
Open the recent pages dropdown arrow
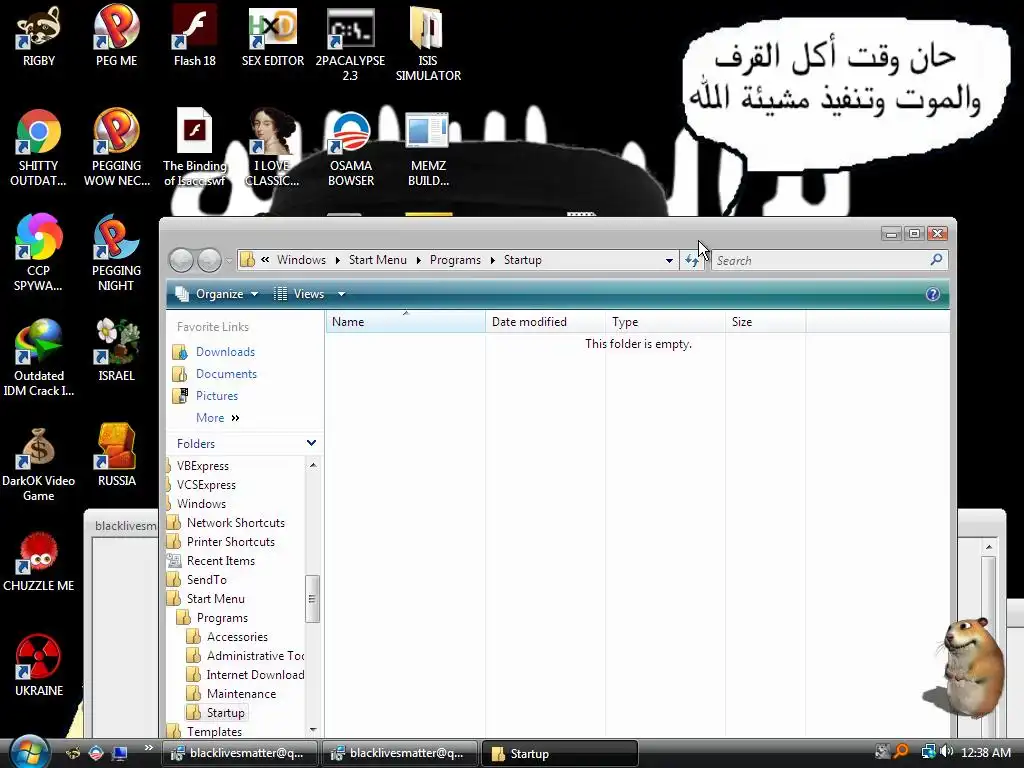click(x=229, y=261)
